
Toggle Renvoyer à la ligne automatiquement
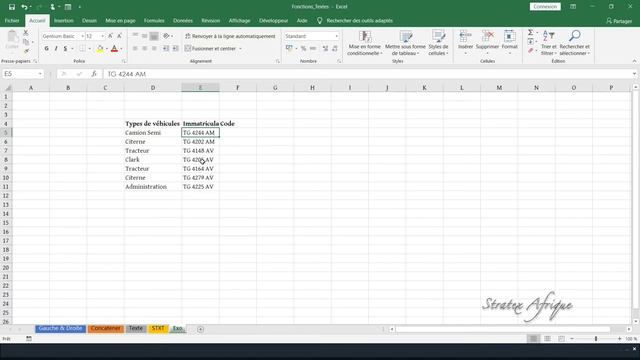230,36
